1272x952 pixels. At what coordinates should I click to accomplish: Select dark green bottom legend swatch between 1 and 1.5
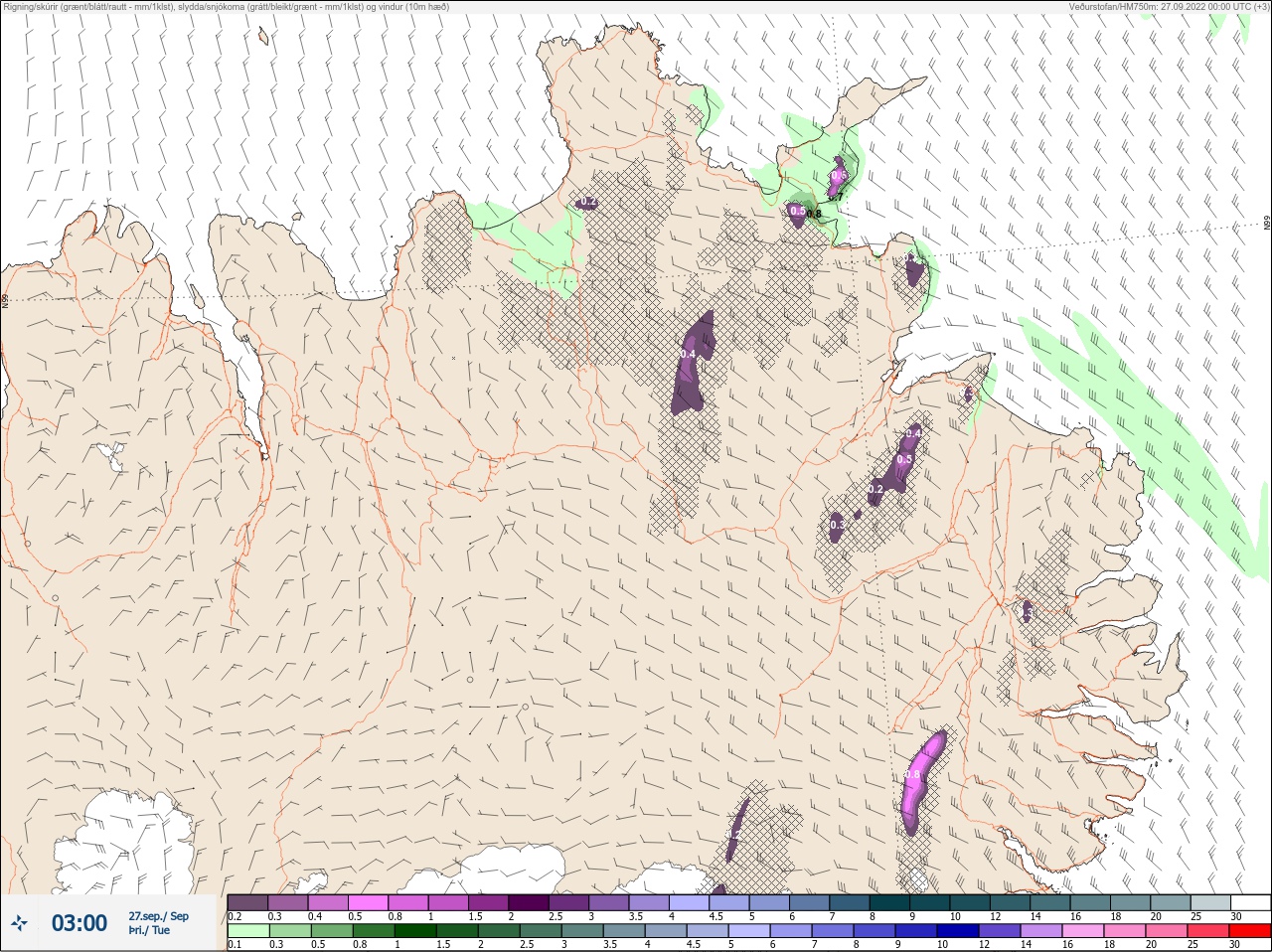click(415, 931)
